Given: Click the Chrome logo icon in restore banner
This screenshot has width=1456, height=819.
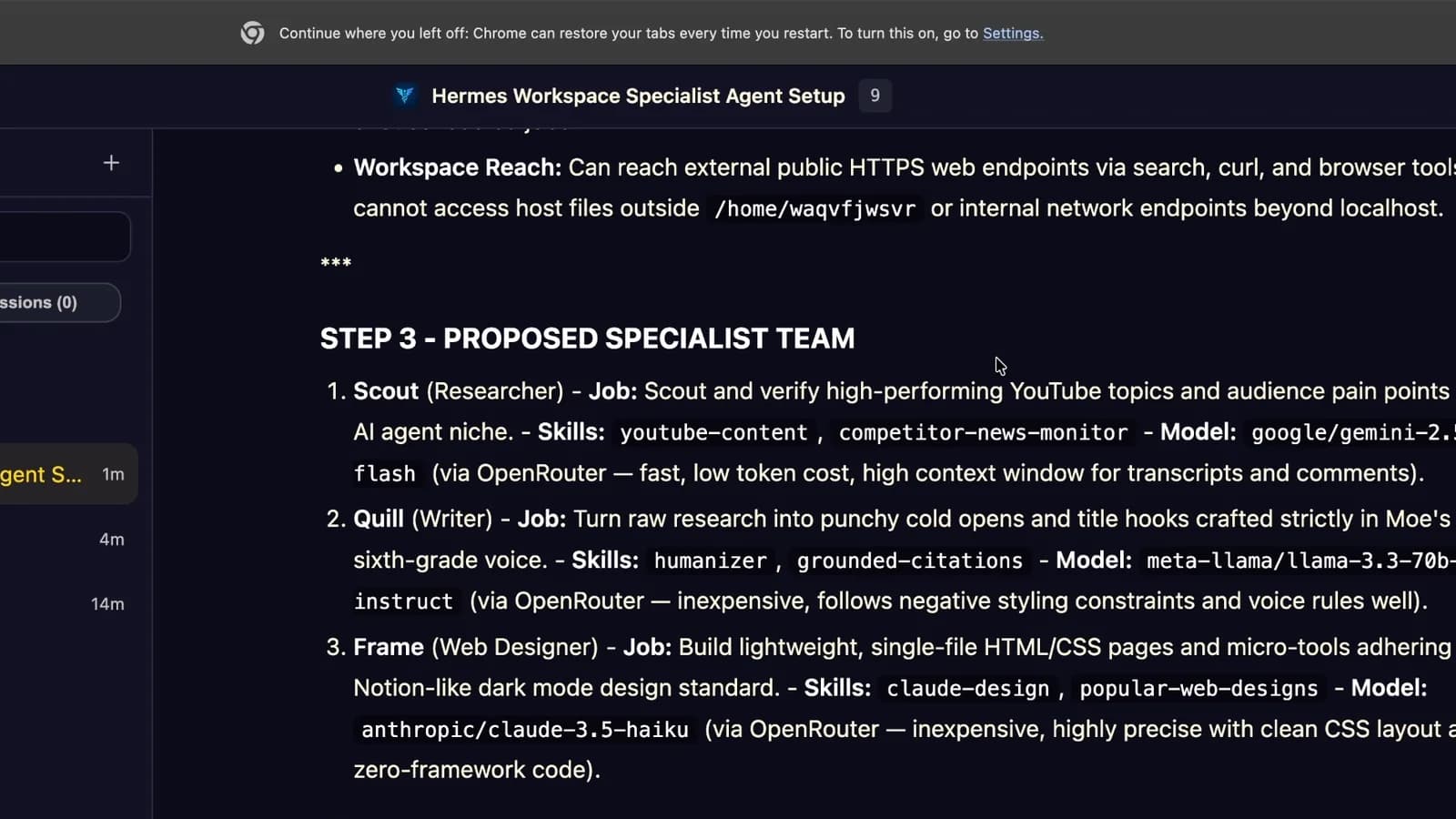Looking at the screenshot, I should 252,33.
